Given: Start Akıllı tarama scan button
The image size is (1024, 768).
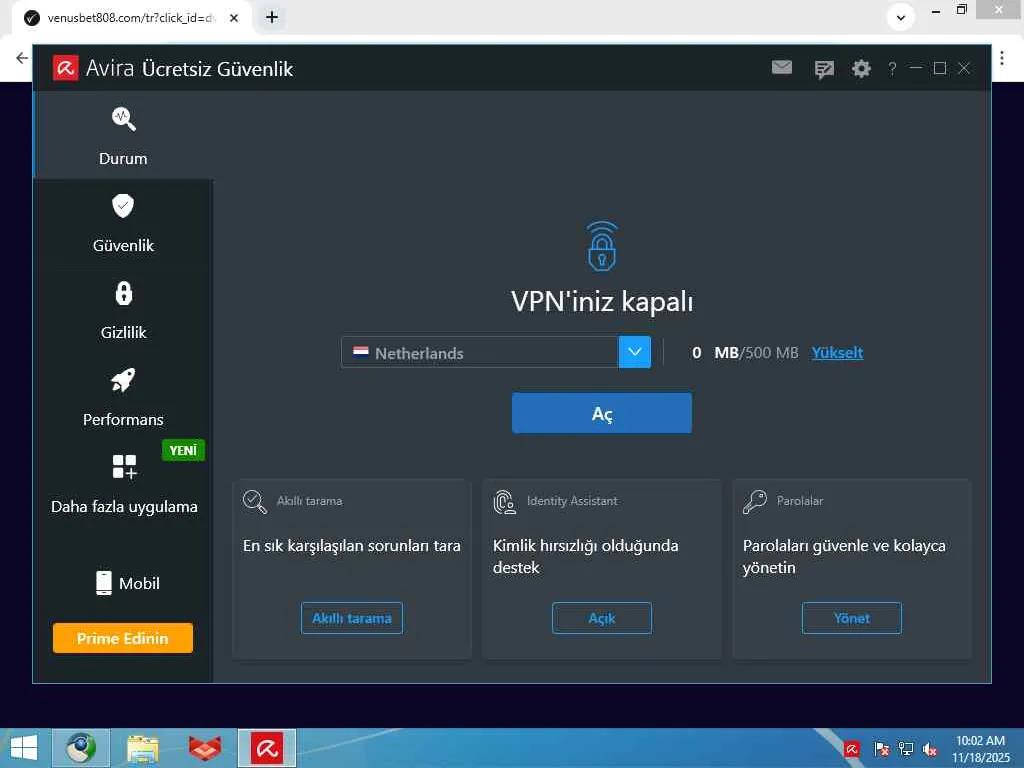Looking at the screenshot, I should tap(351, 618).
